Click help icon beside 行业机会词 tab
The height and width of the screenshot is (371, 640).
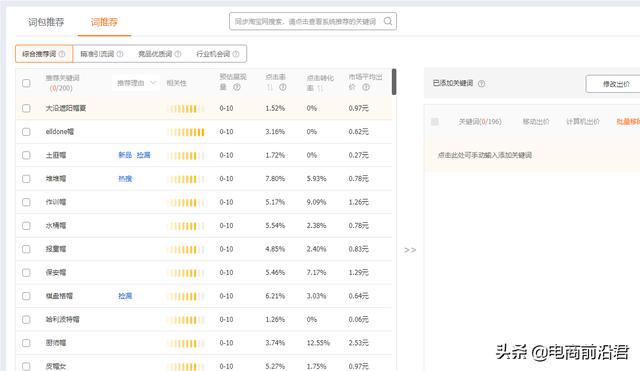click(x=236, y=54)
